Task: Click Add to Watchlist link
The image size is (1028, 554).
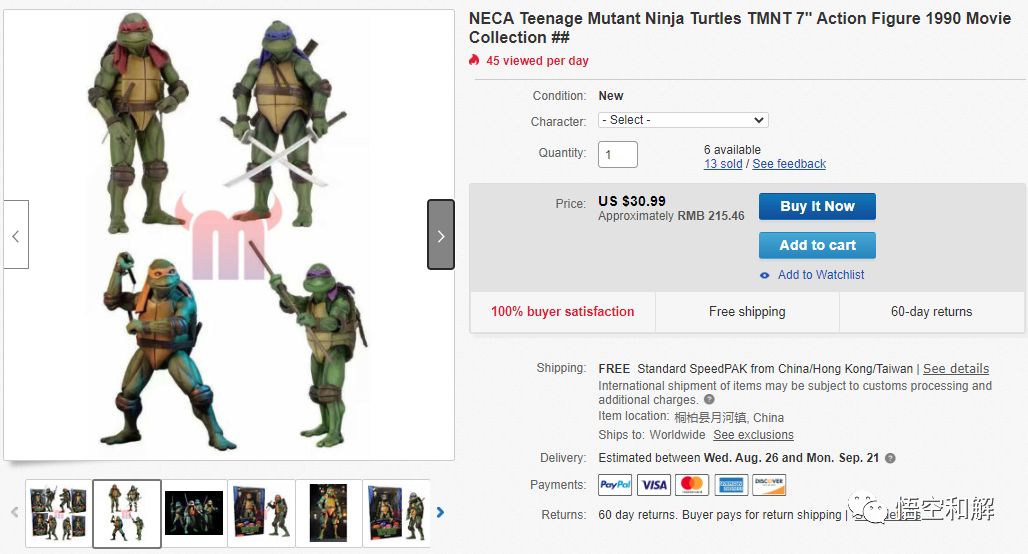Action: pos(820,275)
